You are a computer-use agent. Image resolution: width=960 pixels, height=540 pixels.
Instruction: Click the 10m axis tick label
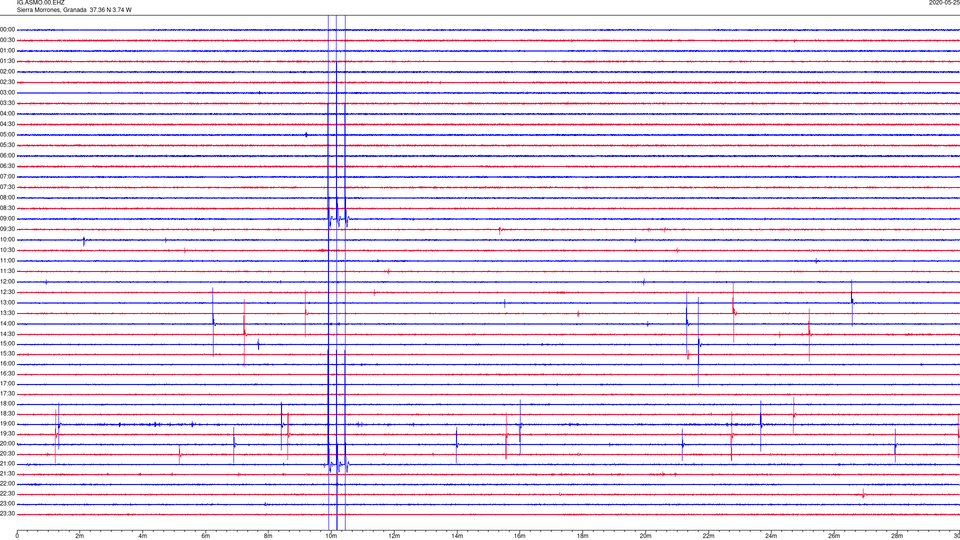click(x=331, y=536)
